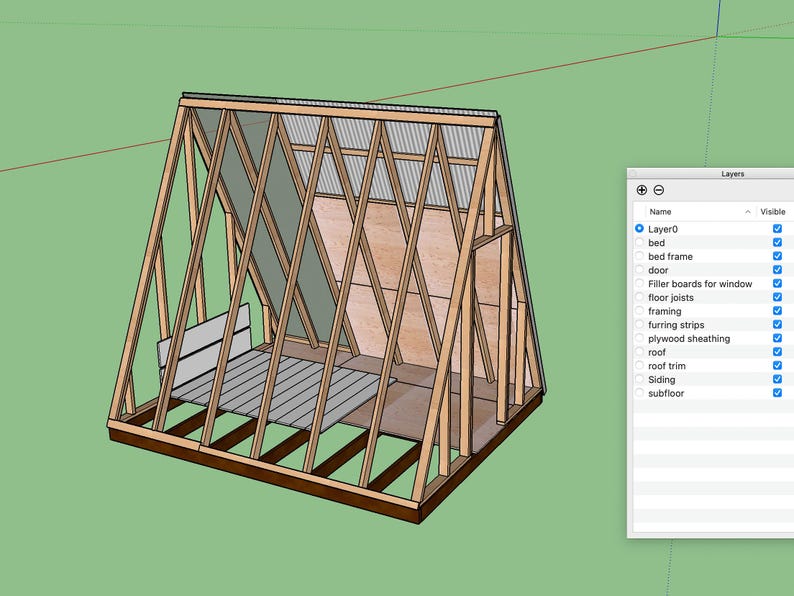Select the plywood sheathing layer name

click(x=689, y=338)
